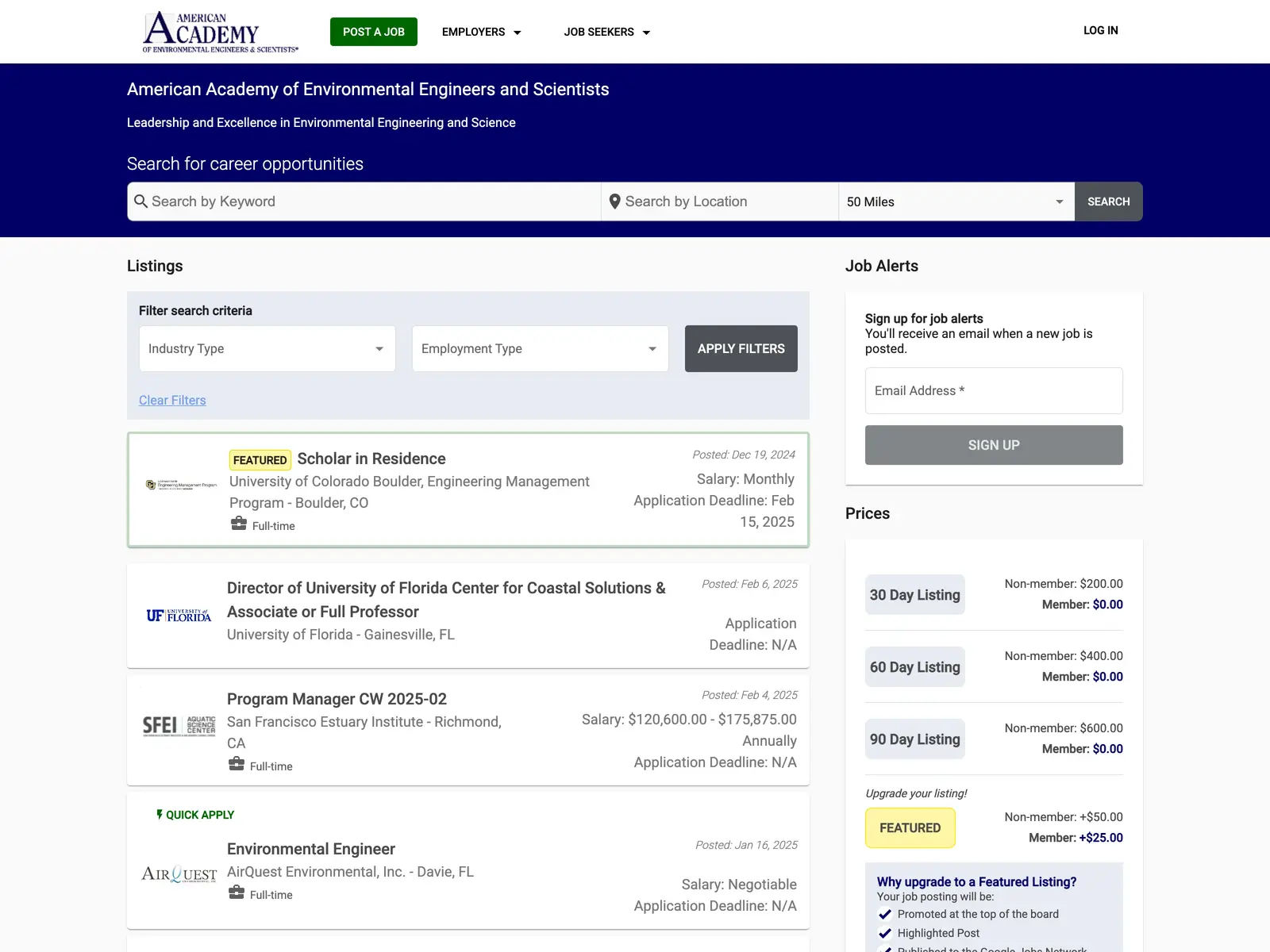The height and width of the screenshot is (952, 1270).
Task: Select the 30 Day Listing option
Action: coord(915,594)
